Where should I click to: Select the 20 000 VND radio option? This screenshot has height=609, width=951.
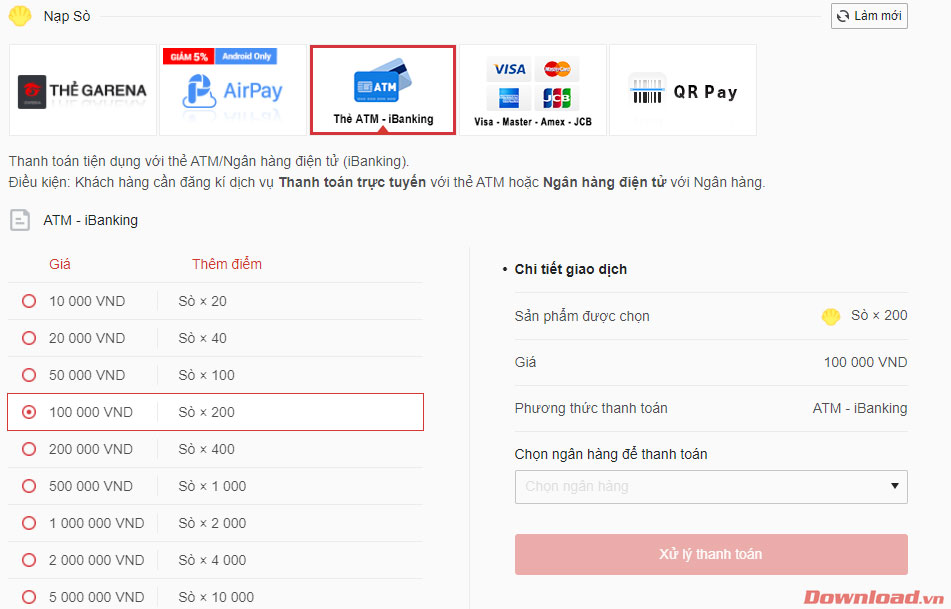tap(29, 338)
